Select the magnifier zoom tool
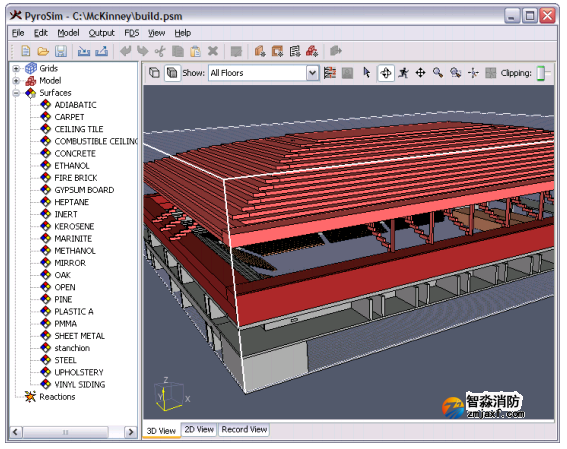 point(438,73)
